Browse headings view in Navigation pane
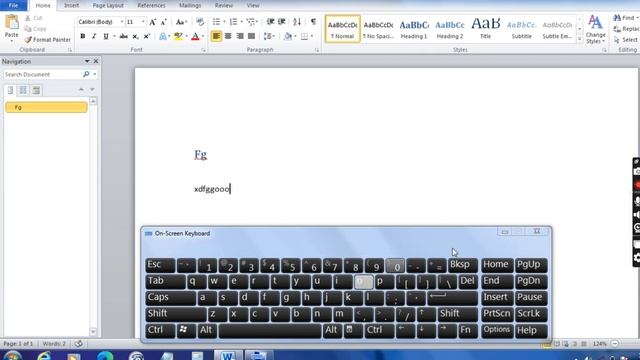 point(11,90)
